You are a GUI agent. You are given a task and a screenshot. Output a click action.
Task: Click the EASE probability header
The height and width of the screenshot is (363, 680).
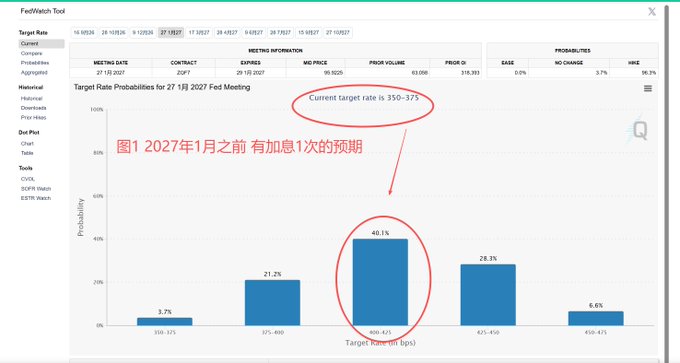pos(507,63)
